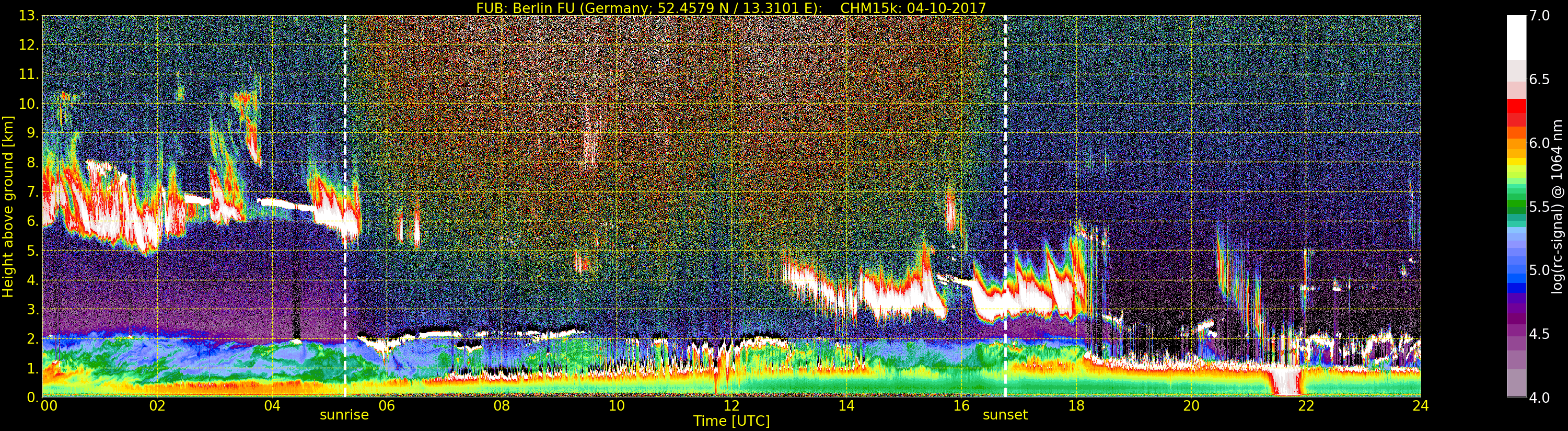Click the 'Time [UTC]' axis label
The height and width of the screenshot is (431, 1568).
click(x=731, y=421)
